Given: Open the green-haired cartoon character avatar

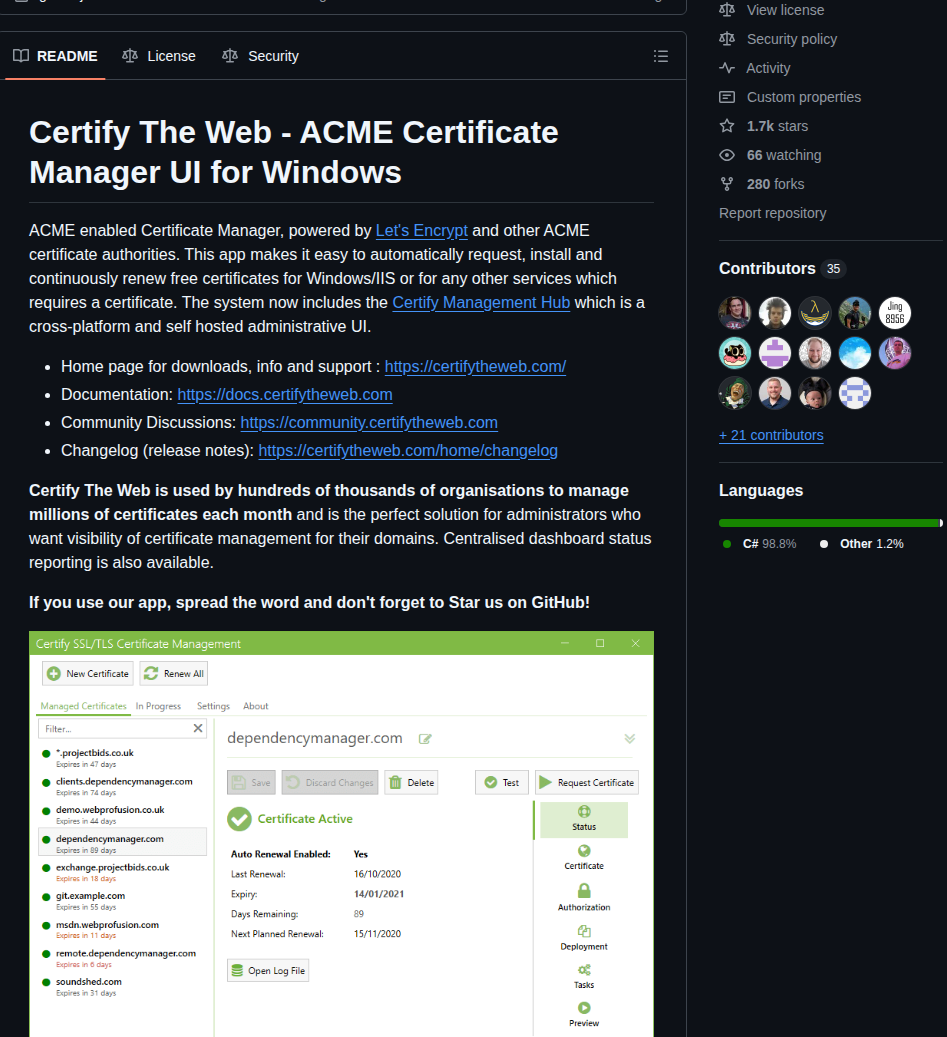Looking at the screenshot, I should (735, 394).
